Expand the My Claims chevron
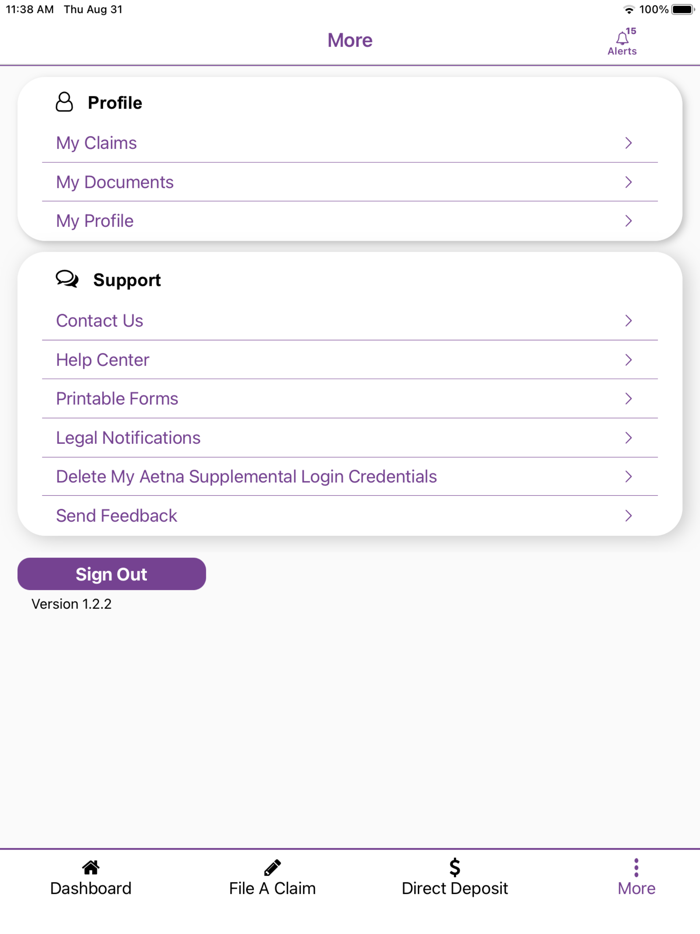Viewport: 700px width, 934px height. tap(629, 143)
